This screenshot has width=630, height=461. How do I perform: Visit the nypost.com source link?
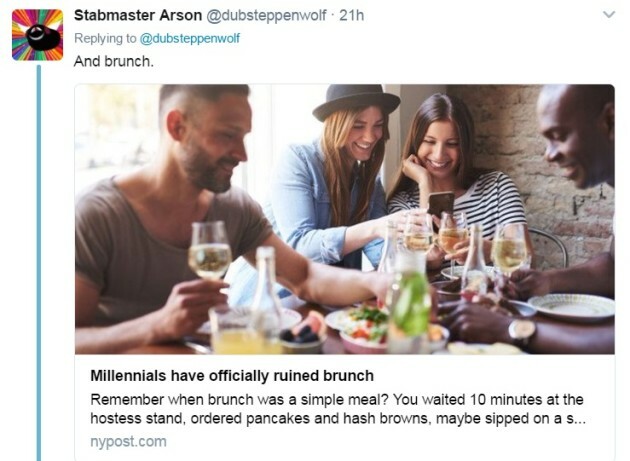(128, 441)
